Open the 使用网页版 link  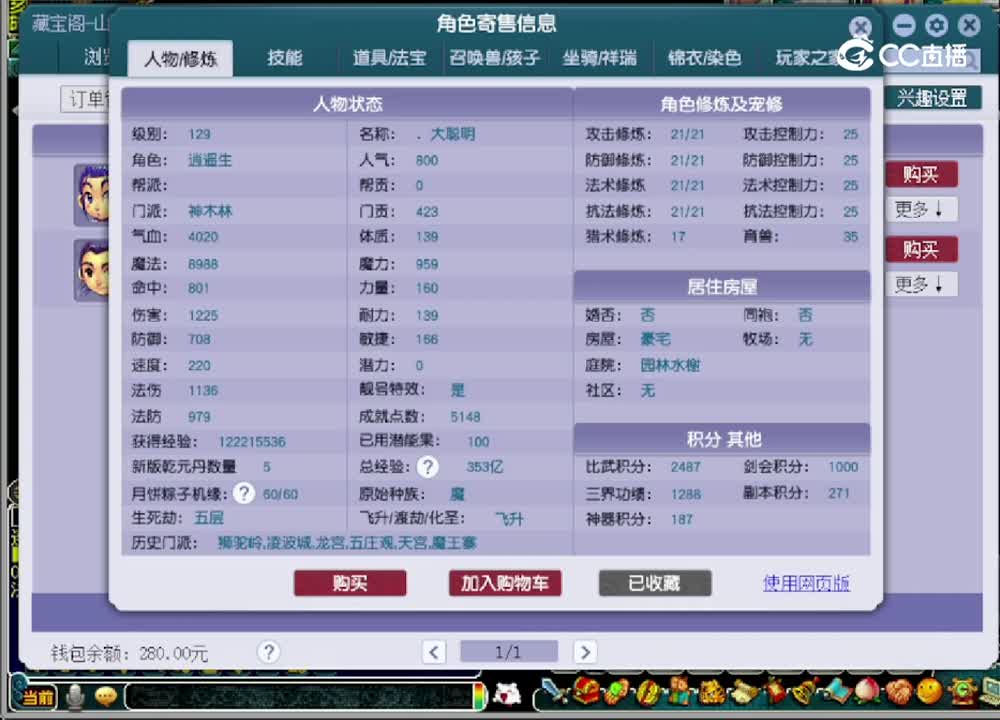pos(805,583)
